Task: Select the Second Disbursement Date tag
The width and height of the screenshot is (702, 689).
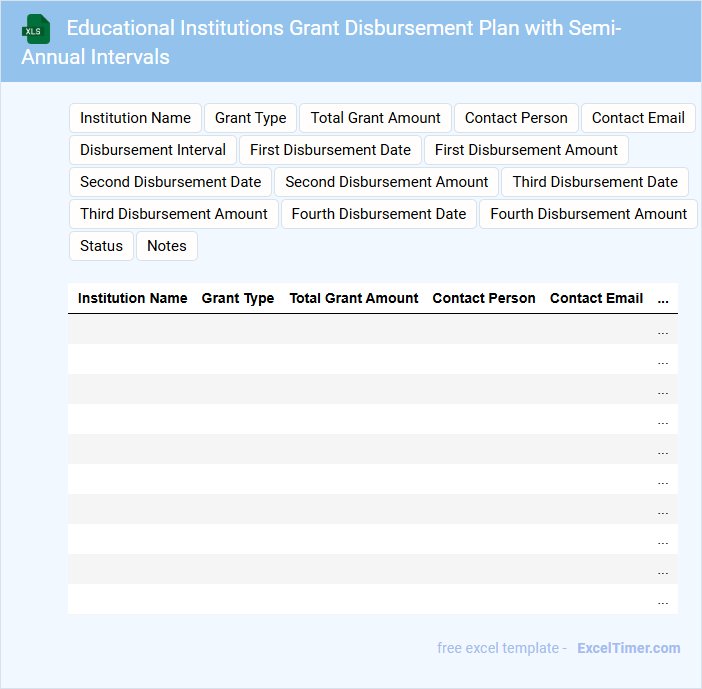Action: (x=170, y=182)
